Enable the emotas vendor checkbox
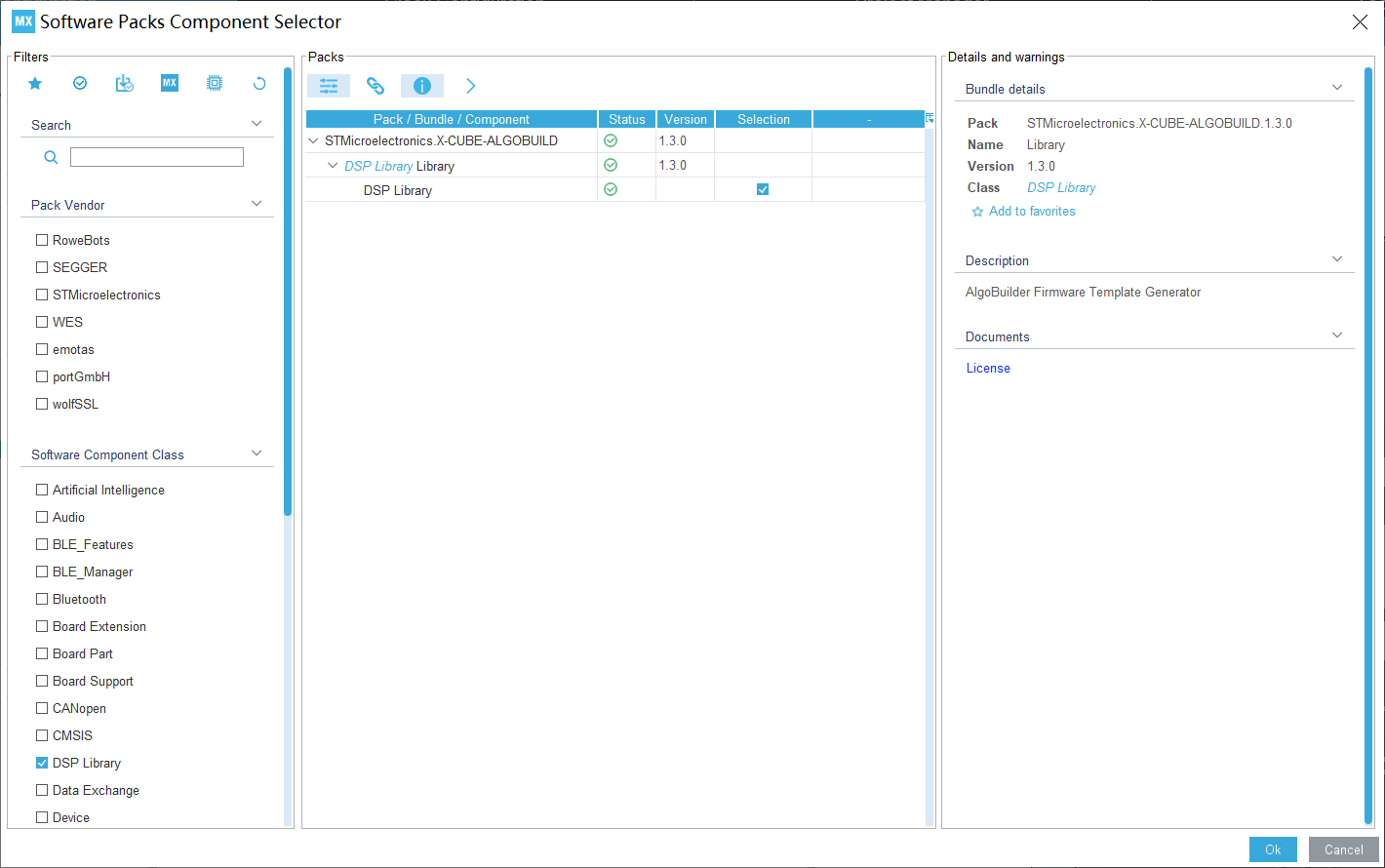This screenshot has width=1385, height=868. pos(42,349)
